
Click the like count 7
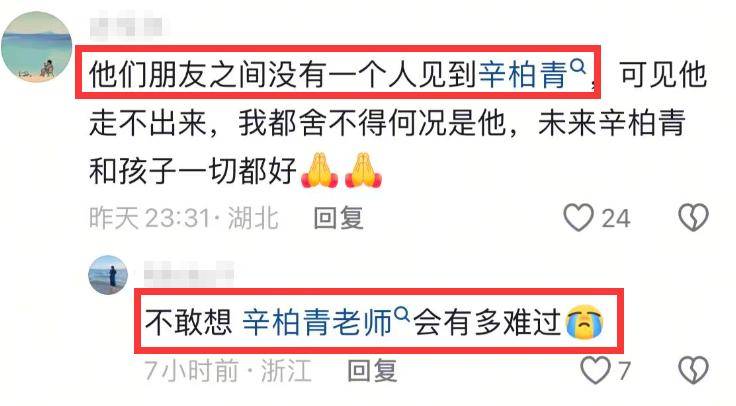pyautogui.click(x=624, y=371)
